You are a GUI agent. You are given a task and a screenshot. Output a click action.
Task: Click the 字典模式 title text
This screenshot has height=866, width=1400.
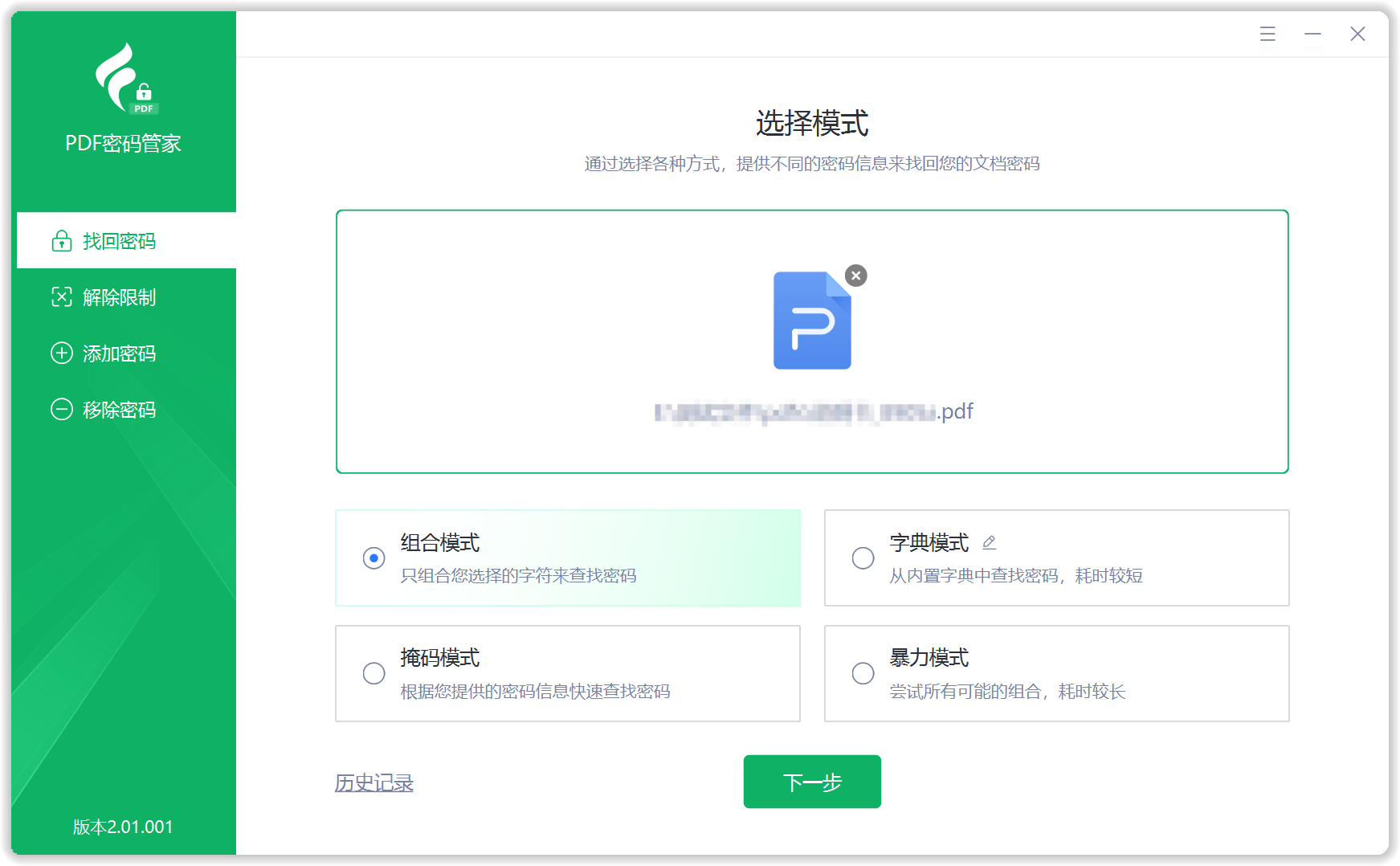pos(929,543)
